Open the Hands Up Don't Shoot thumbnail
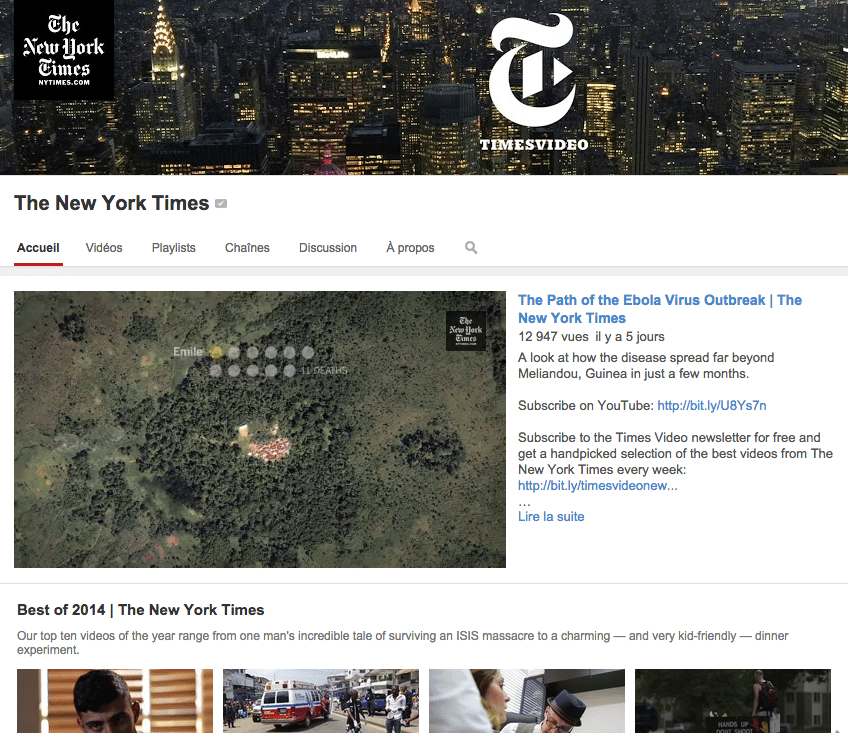The width and height of the screenshot is (848, 733). pyautogui.click(x=733, y=701)
